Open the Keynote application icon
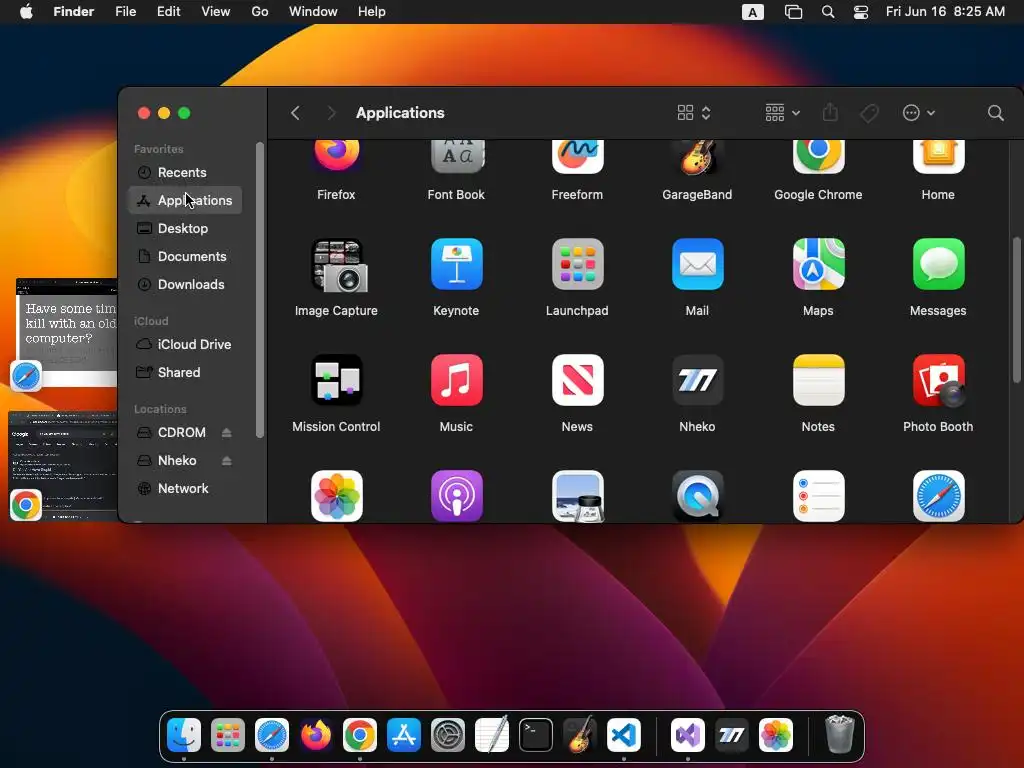 (456, 264)
